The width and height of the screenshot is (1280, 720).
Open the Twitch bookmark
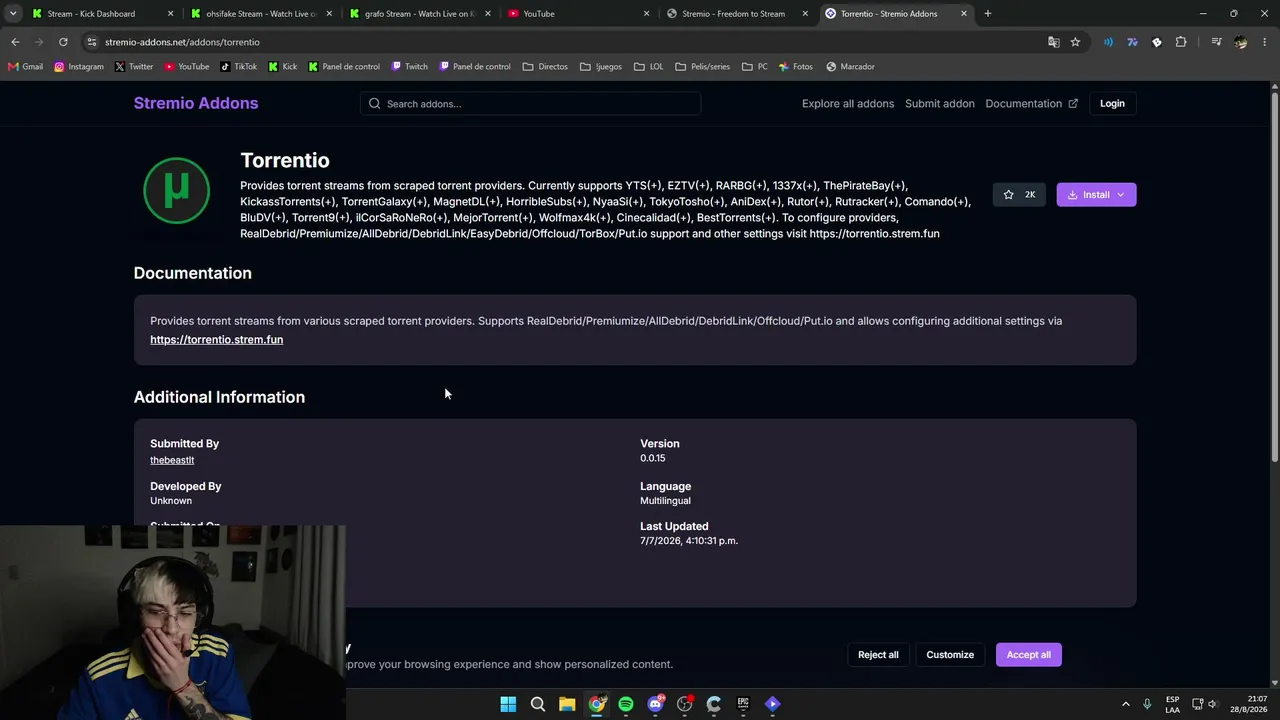tap(410, 67)
